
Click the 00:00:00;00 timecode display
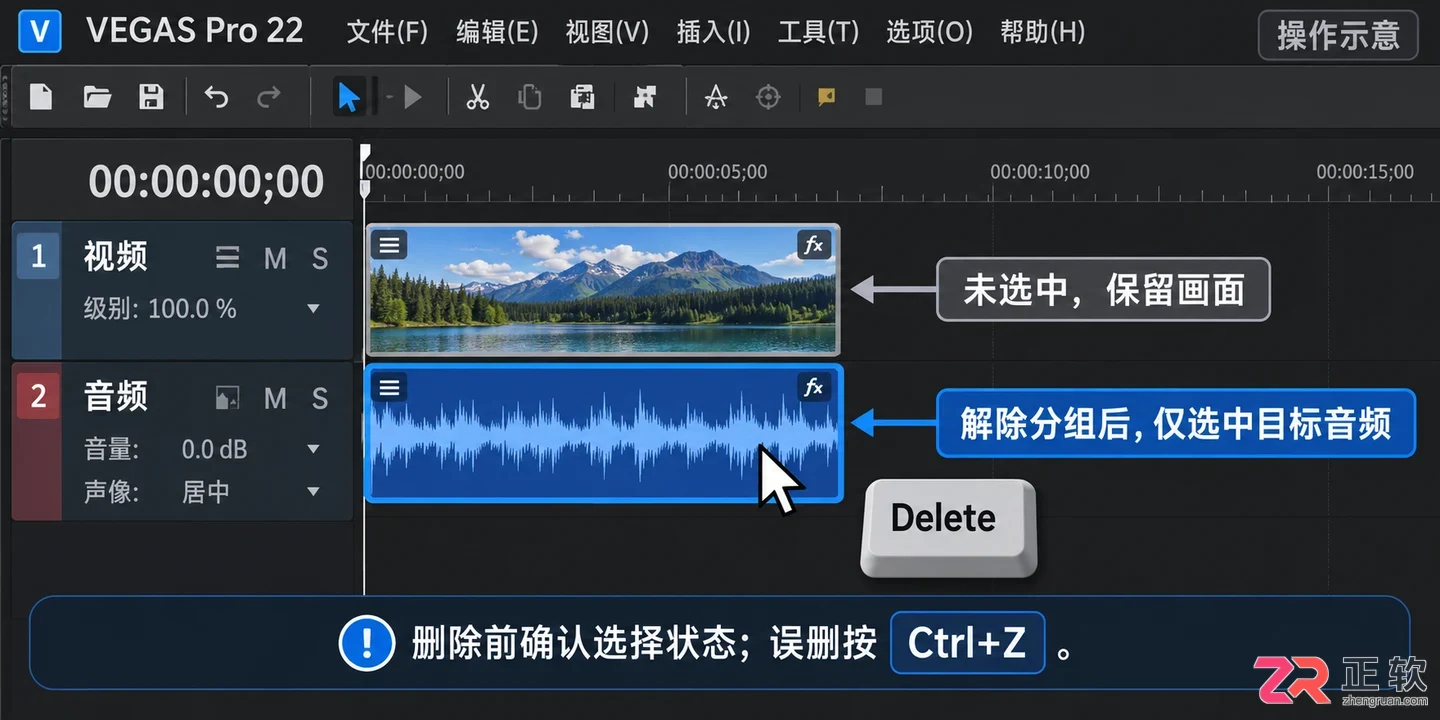coord(206,182)
